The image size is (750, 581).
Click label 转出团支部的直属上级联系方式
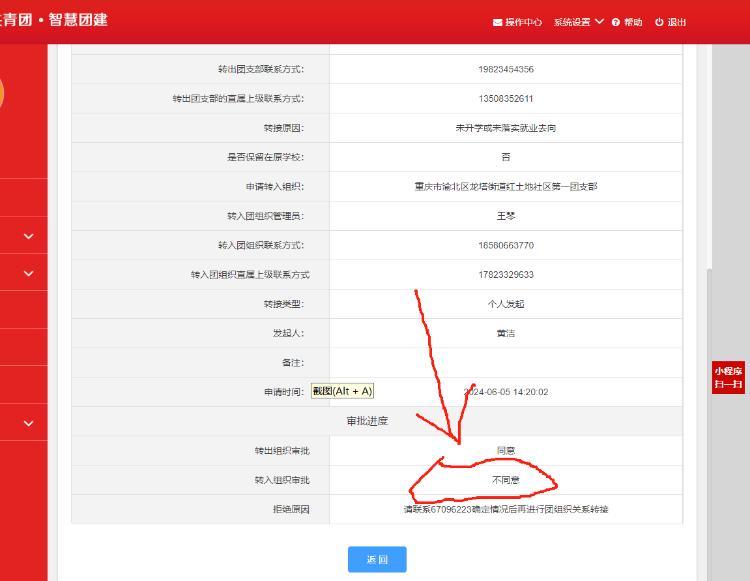(238, 99)
